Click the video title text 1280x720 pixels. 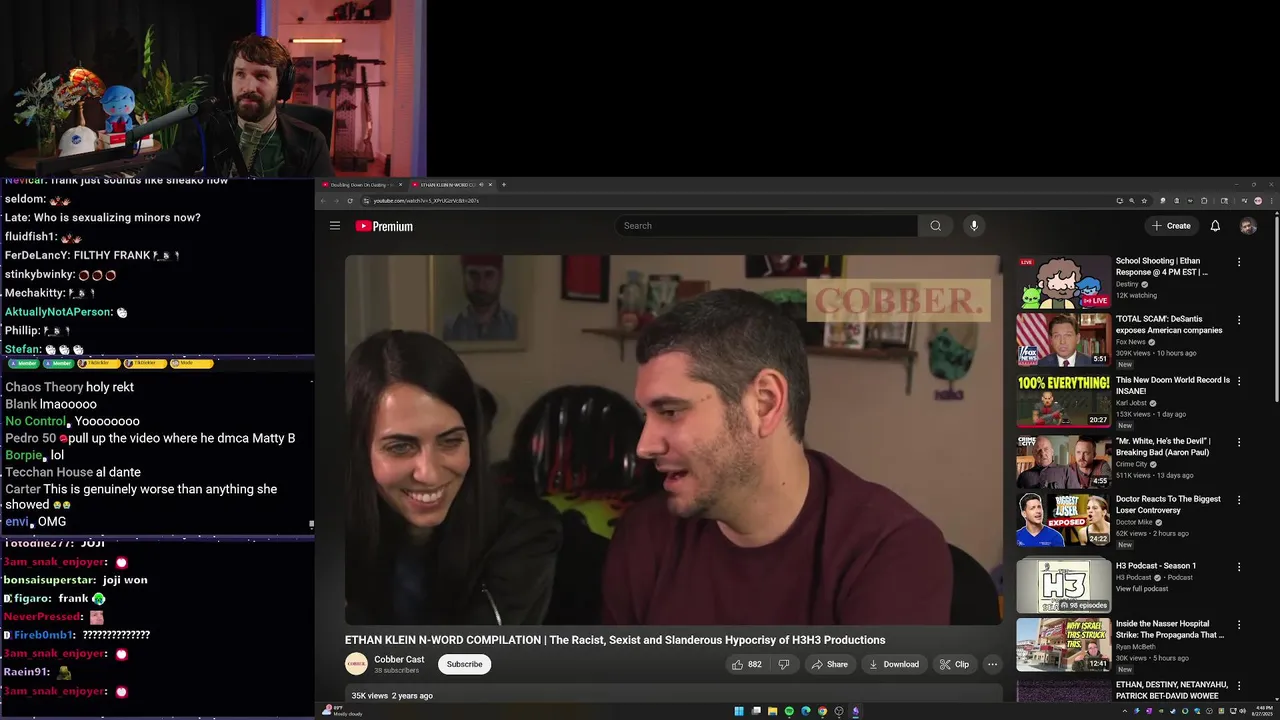(x=615, y=640)
